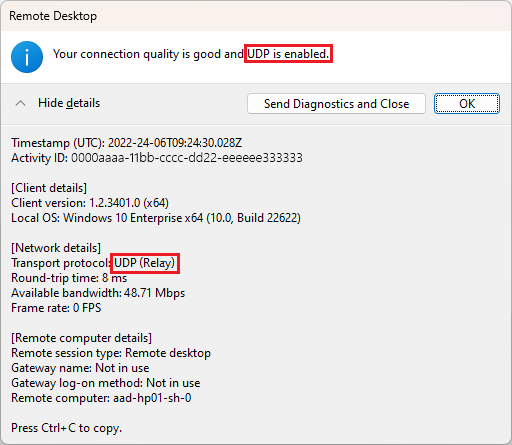Click the Local OS Windows 10 line
Screen dimensions: 512x445
pyautogui.click(x=156, y=218)
